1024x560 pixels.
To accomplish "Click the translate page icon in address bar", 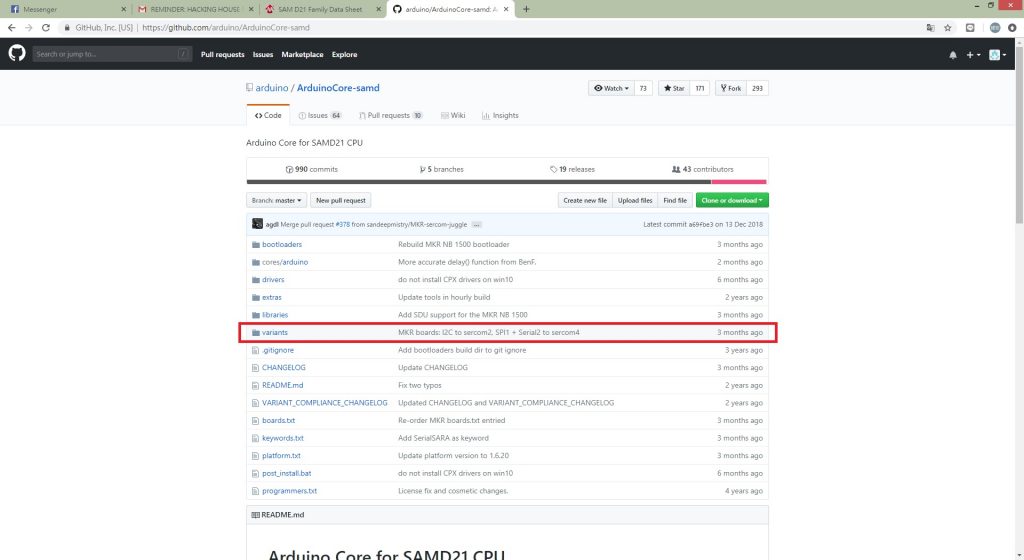I will 931,27.
